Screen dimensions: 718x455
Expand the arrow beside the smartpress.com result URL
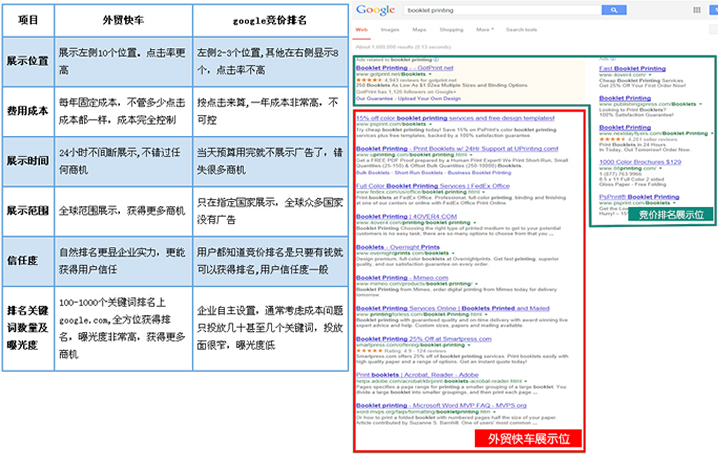469,345
